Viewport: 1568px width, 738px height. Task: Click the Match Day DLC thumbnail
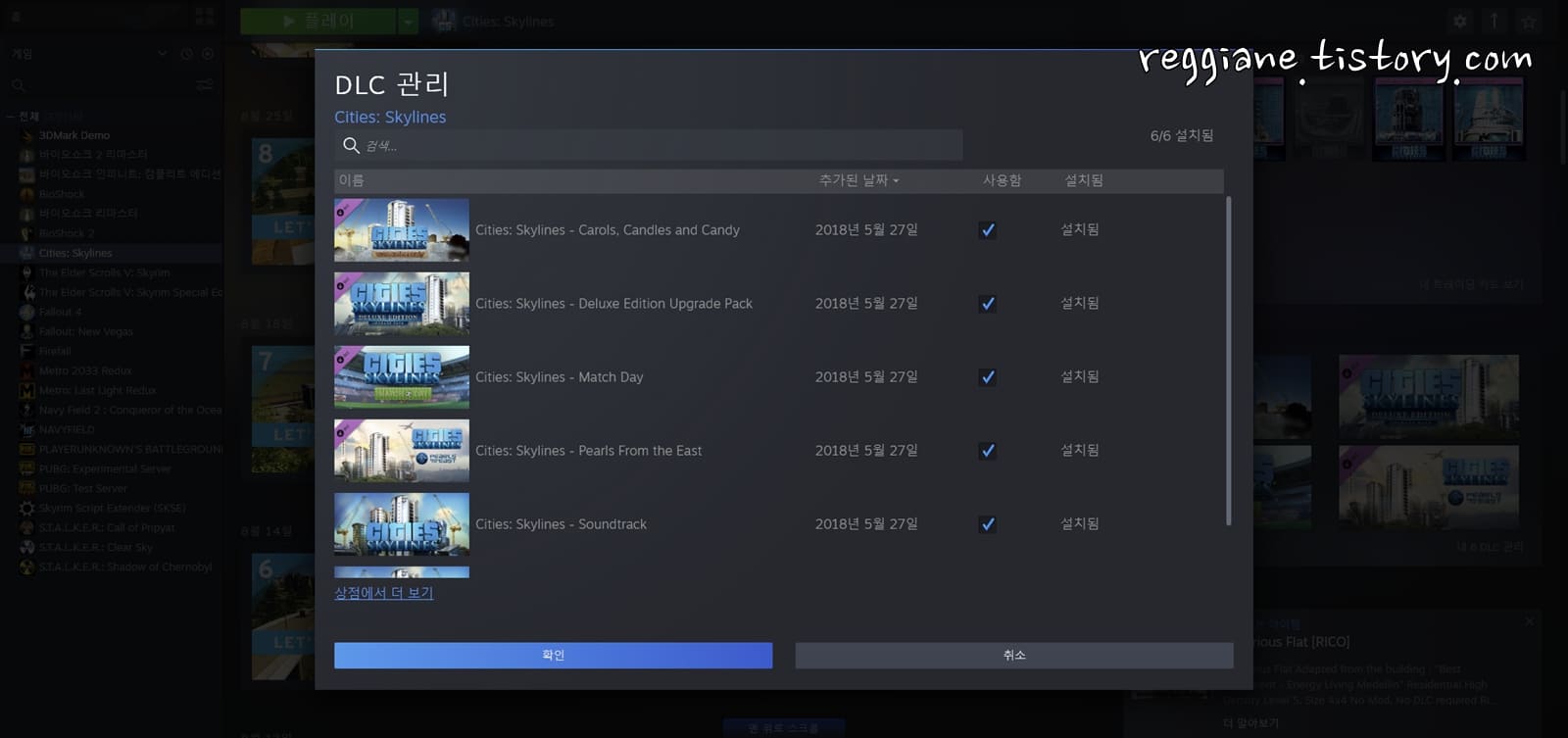point(402,377)
